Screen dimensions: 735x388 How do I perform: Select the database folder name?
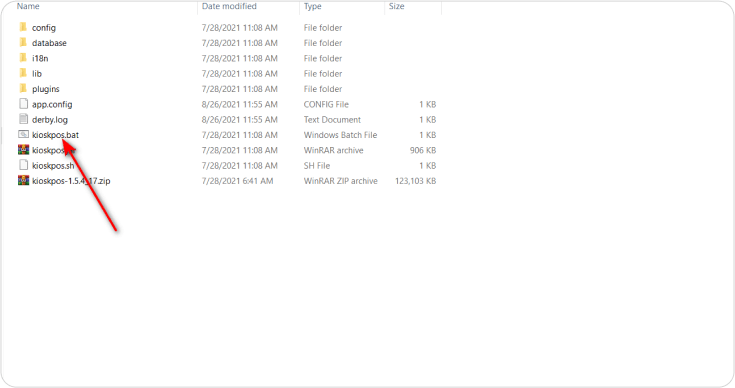(x=49, y=43)
